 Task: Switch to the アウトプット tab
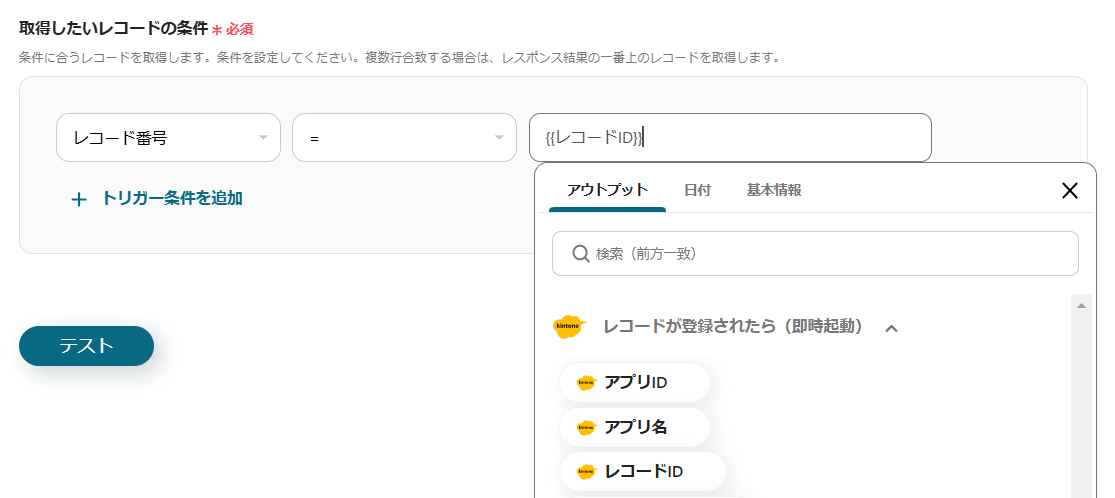pyautogui.click(x=607, y=190)
